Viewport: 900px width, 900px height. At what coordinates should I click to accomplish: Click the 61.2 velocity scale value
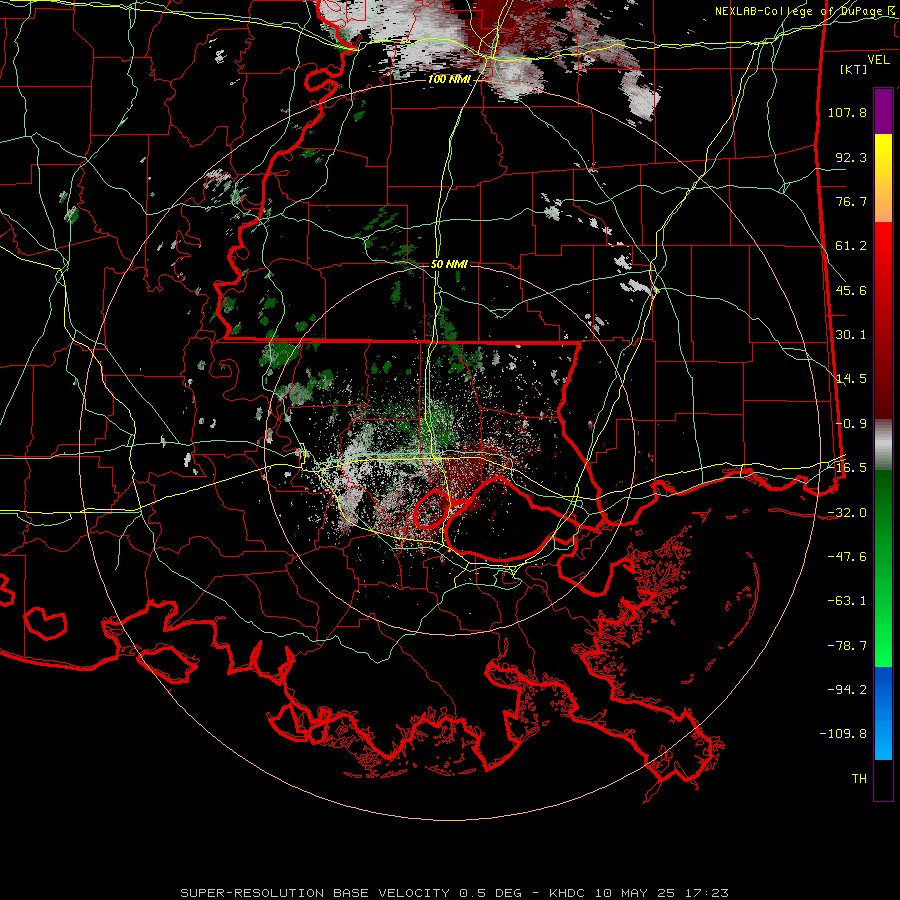[851, 246]
